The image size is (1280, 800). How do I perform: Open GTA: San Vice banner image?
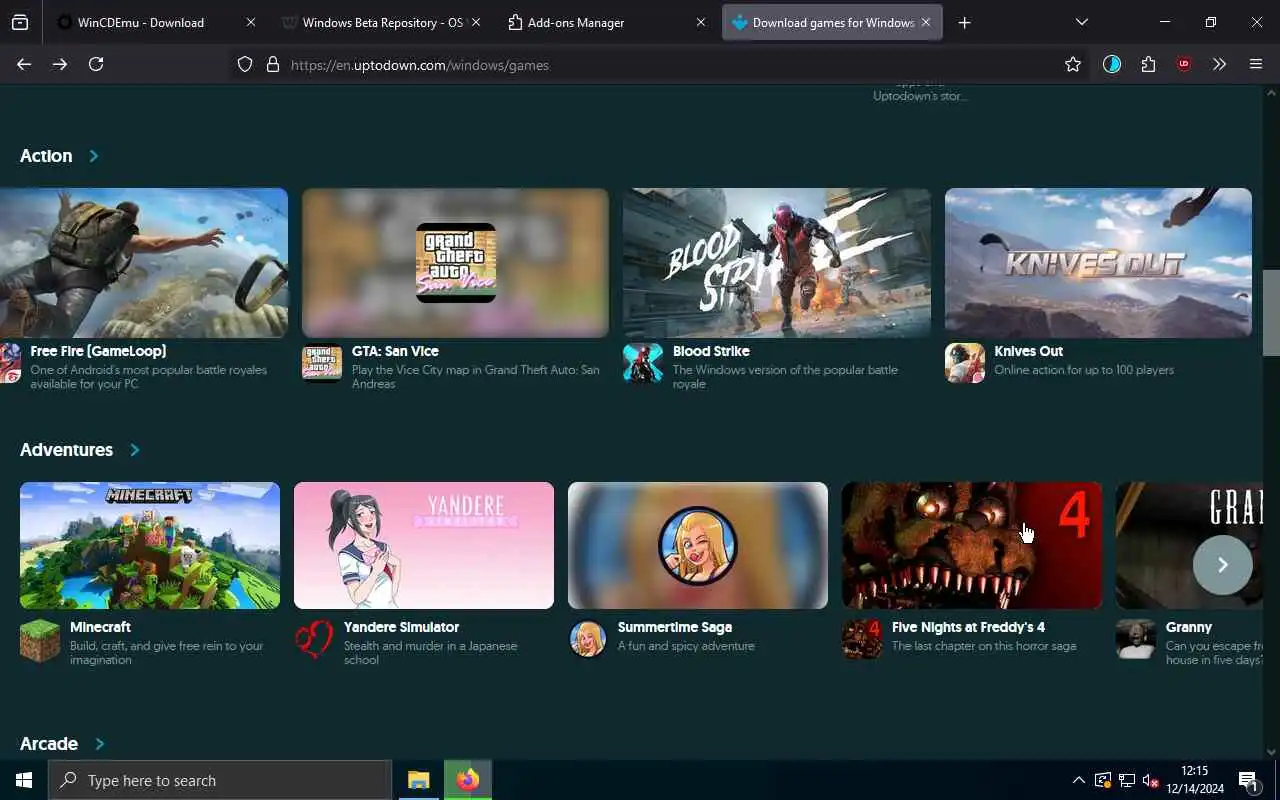(x=455, y=263)
